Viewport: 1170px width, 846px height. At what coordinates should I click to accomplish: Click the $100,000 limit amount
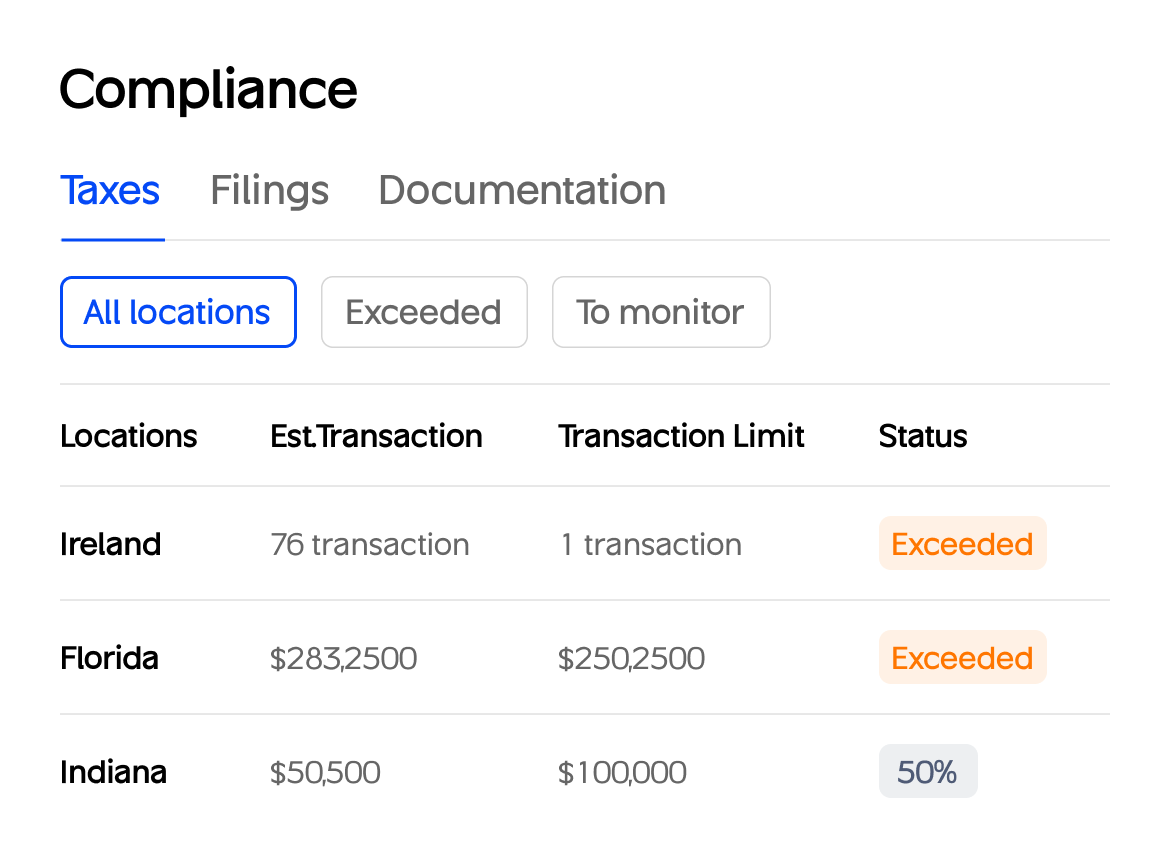[x=622, y=773]
